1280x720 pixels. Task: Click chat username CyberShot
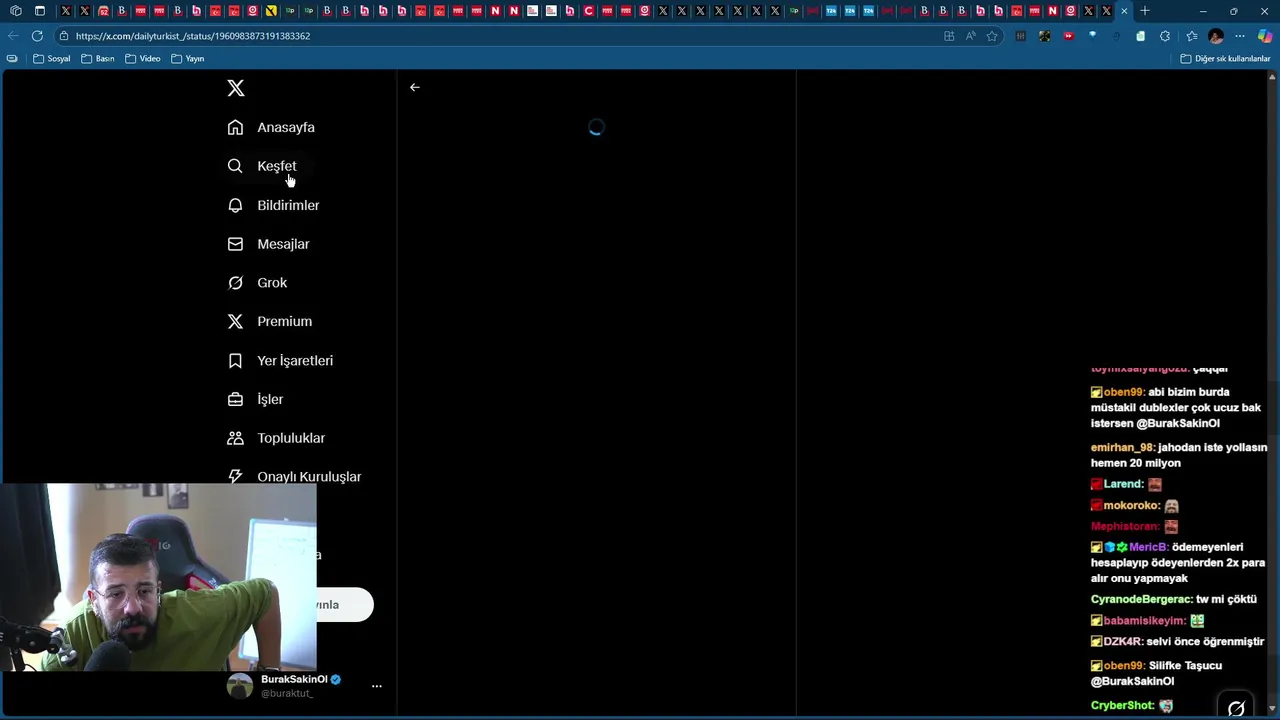pyautogui.click(x=1122, y=706)
